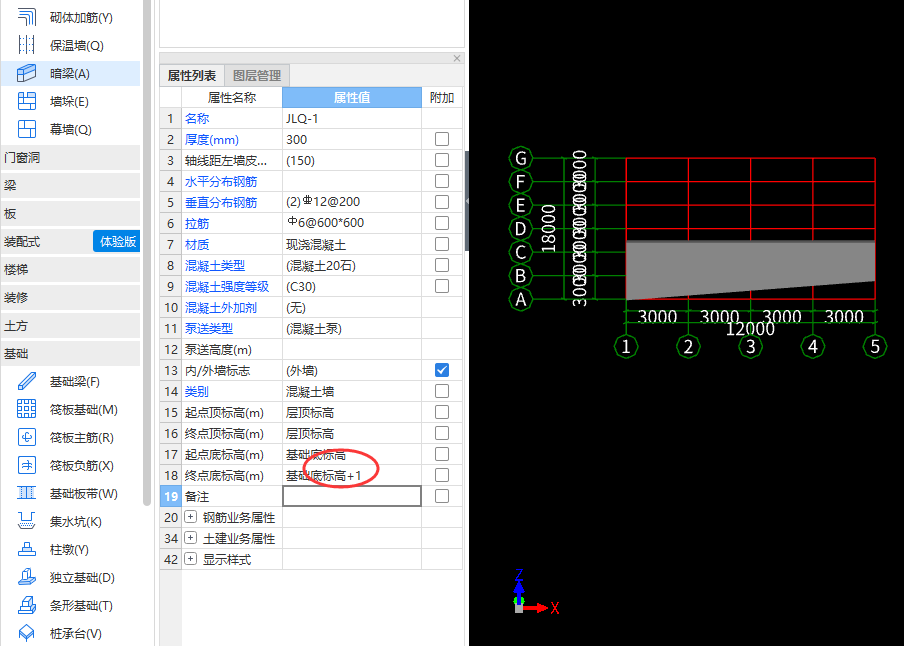Select the 保温墙(Q) wall icon
Image resolution: width=904 pixels, height=646 pixels.
[27, 45]
